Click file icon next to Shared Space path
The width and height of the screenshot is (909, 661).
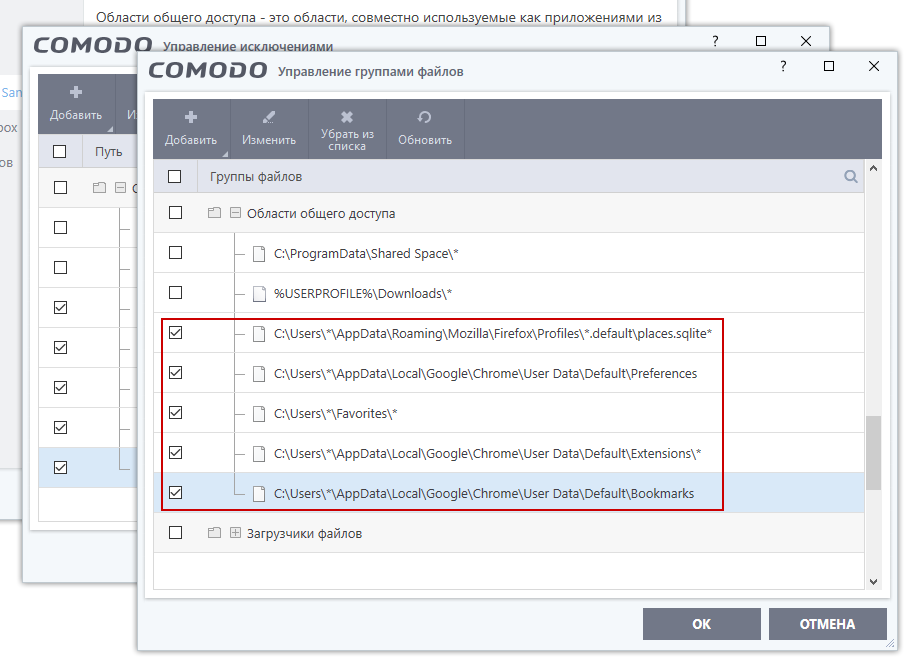(x=259, y=253)
